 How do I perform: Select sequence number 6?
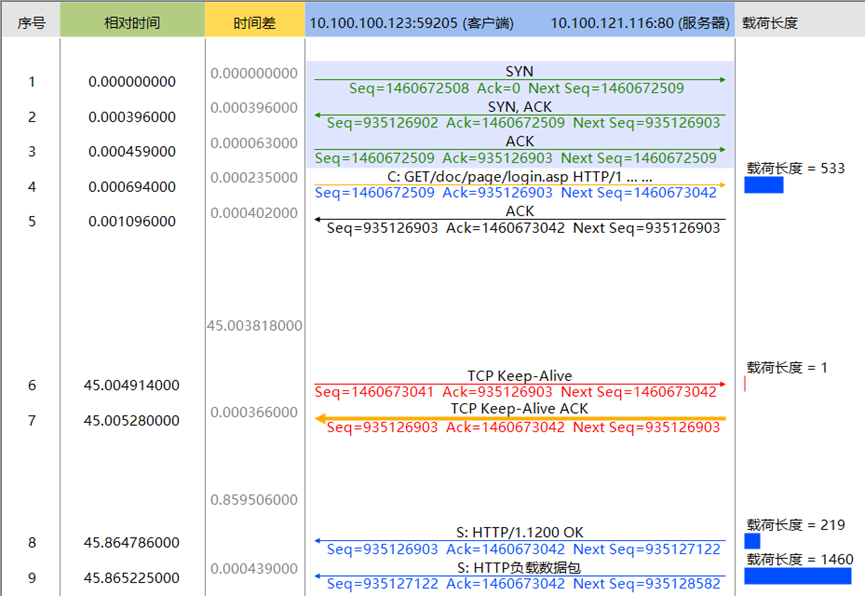pyautogui.click(x=32, y=385)
